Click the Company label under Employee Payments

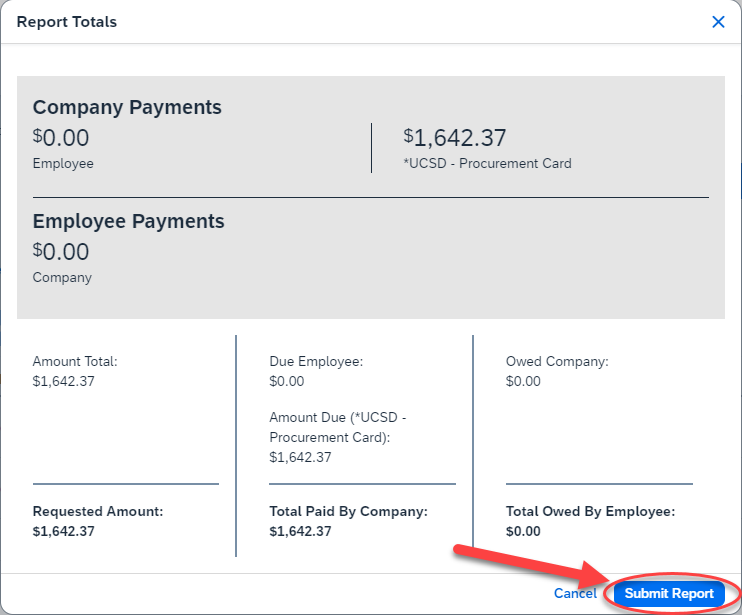(62, 277)
